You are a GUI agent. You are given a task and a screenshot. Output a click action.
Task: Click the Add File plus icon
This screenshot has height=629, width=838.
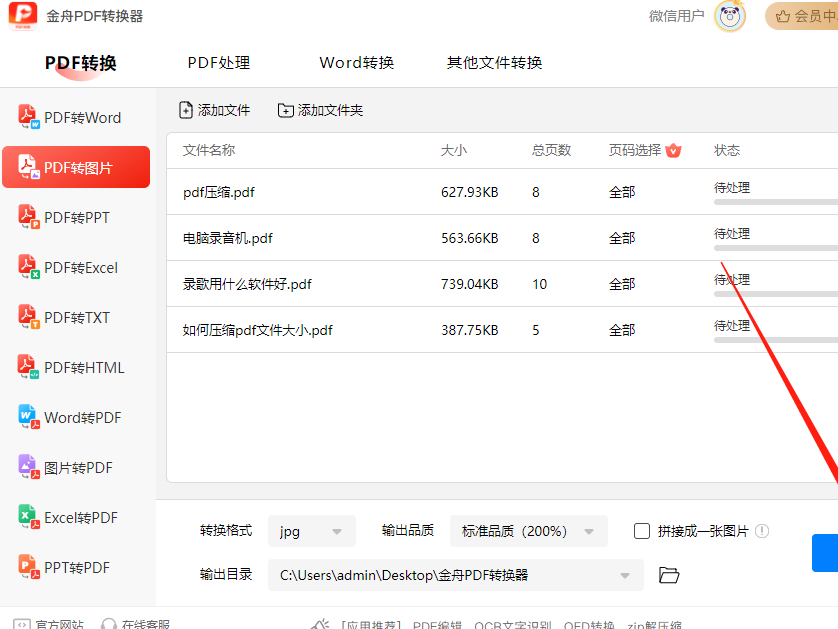pyautogui.click(x=186, y=110)
